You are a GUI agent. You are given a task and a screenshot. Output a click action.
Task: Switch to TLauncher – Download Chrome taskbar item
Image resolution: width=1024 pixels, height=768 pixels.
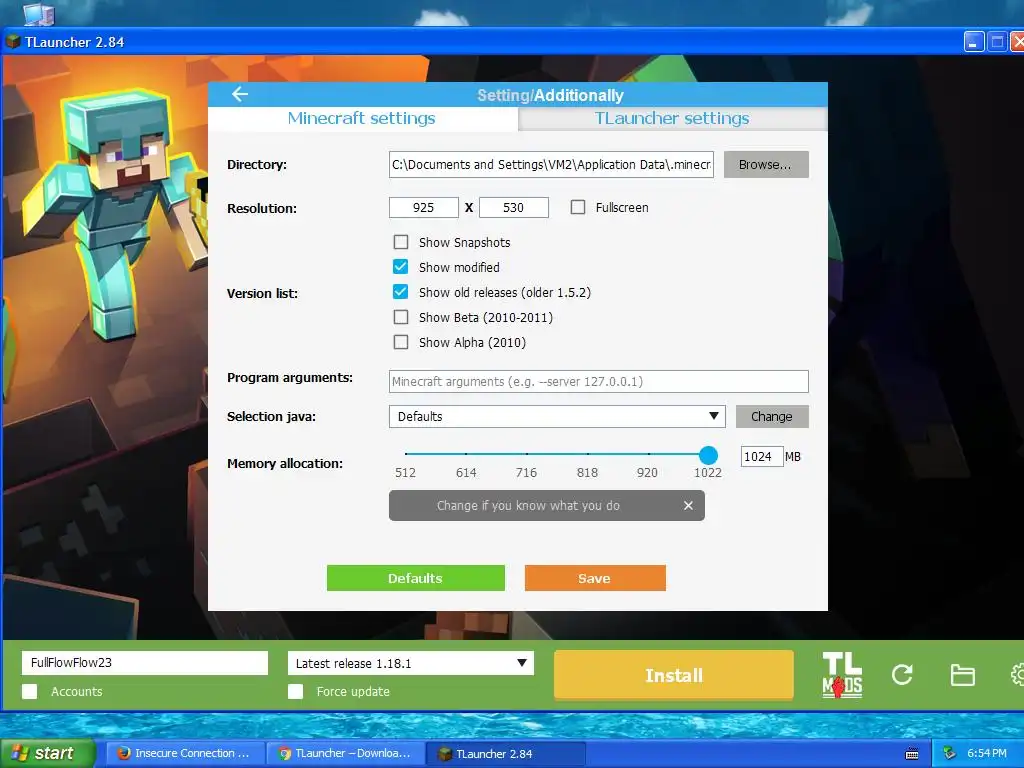pos(345,753)
